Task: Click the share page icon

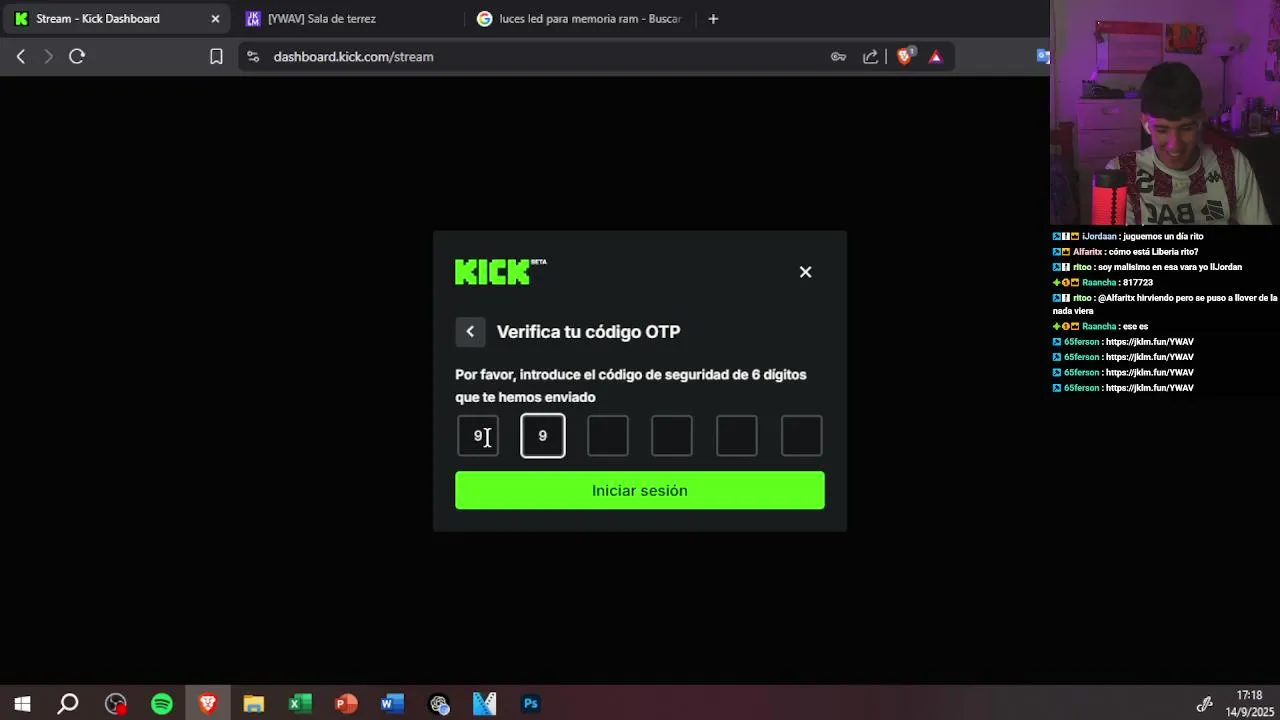Action: click(870, 57)
